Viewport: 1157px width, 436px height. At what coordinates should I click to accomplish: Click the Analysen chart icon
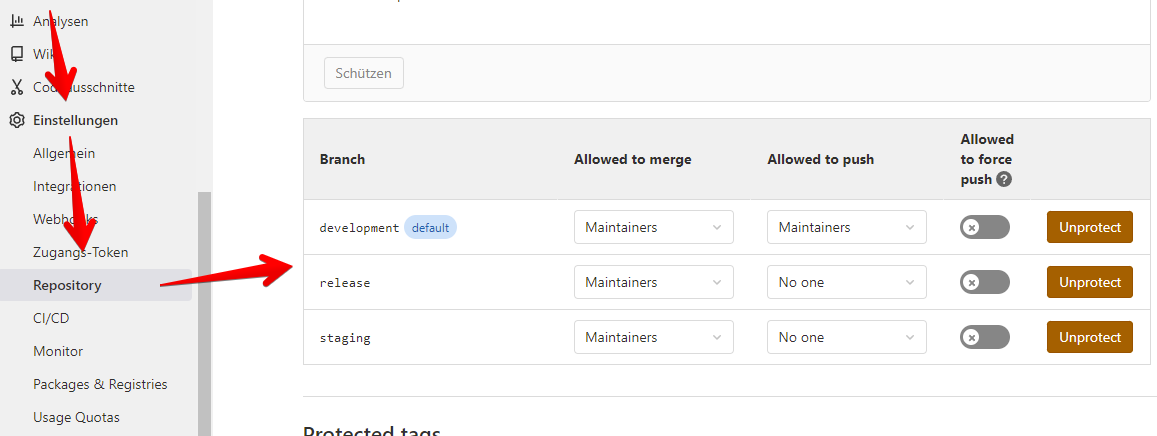17,21
